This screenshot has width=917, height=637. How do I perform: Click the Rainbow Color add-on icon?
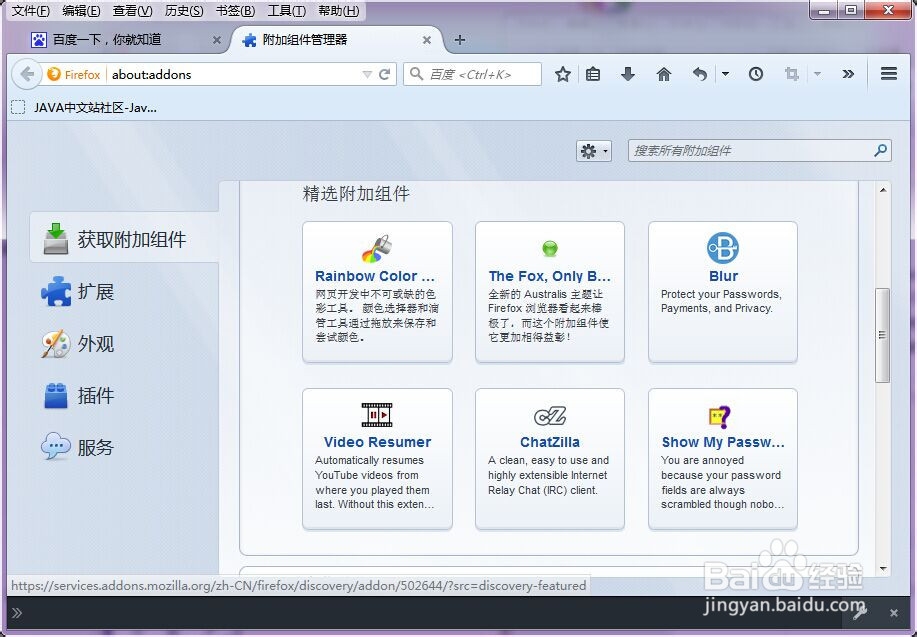coord(377,249)
